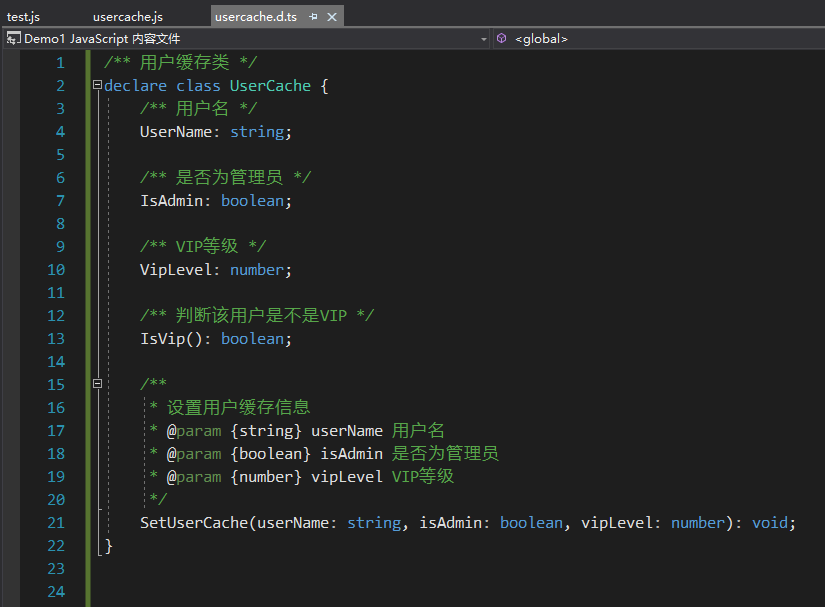The height and width of the screenshot is (607, 825).
Task: Collapse the UserCache class declaration
Action: pos(97,86)
